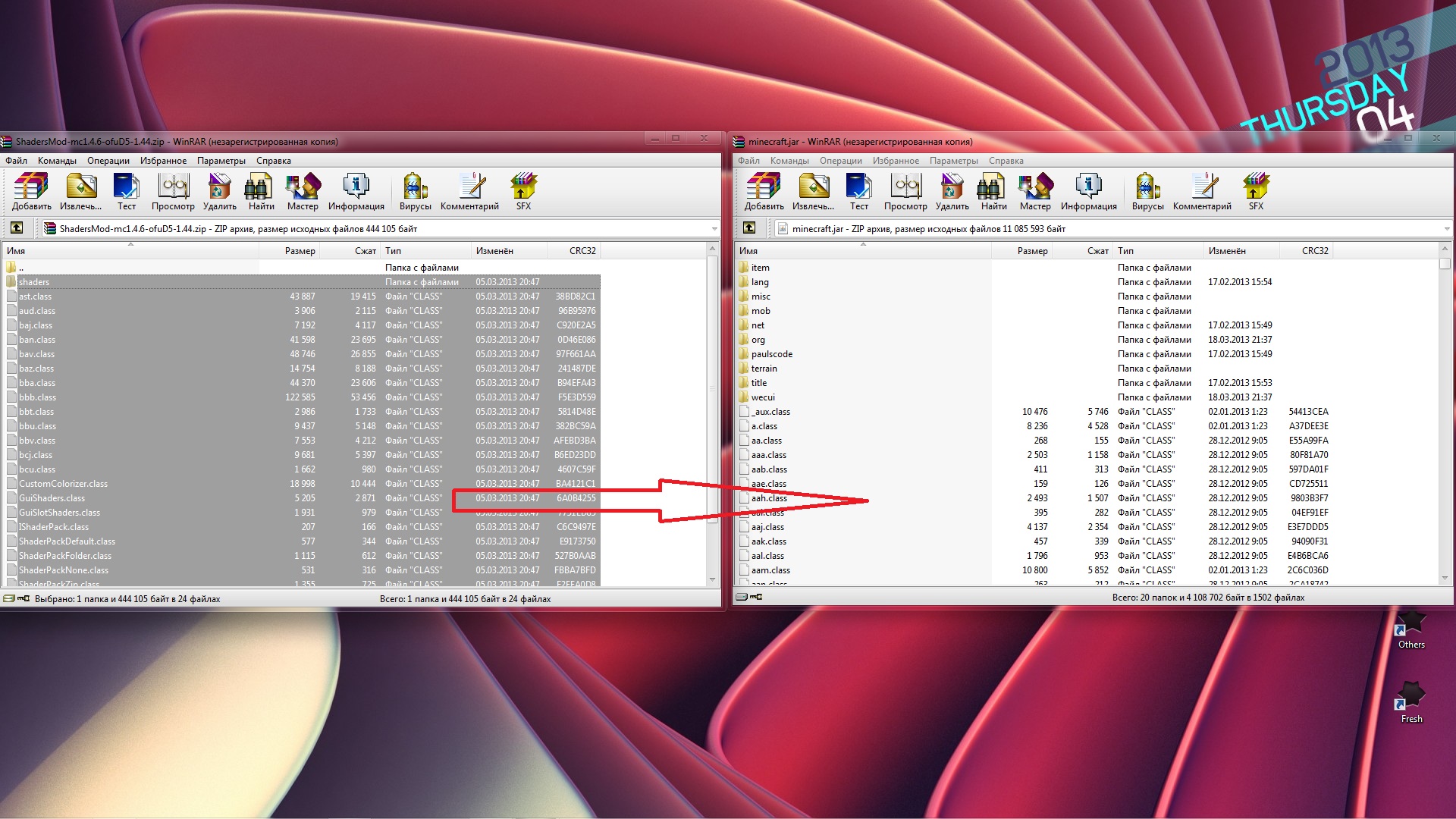Click Тест icon in minecraft.jar window
The image size is (1456, 819).
pyautogui.click(x=858, y=191)
